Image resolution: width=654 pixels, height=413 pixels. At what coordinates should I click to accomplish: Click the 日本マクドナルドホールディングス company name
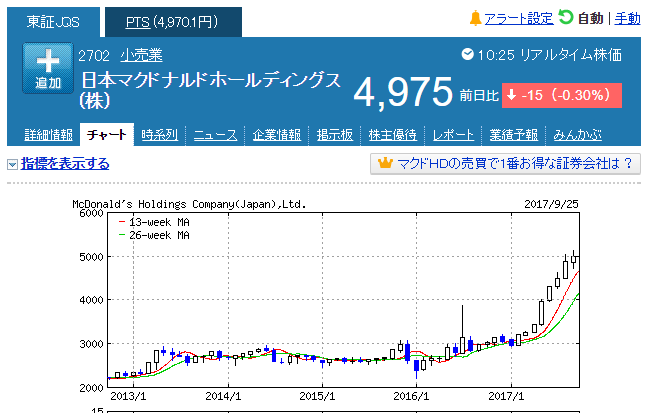211,90
